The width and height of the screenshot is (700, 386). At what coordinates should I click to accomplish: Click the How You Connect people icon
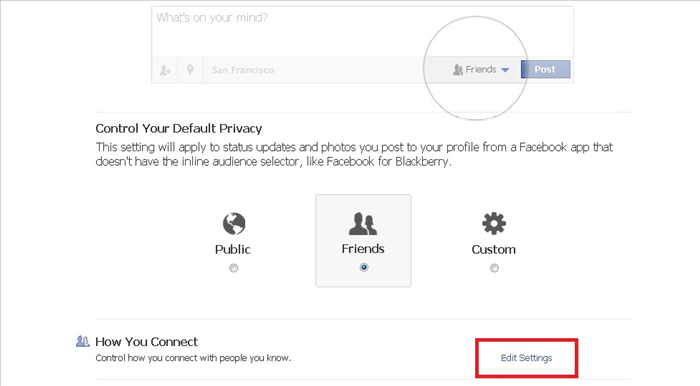coord(83,341)
